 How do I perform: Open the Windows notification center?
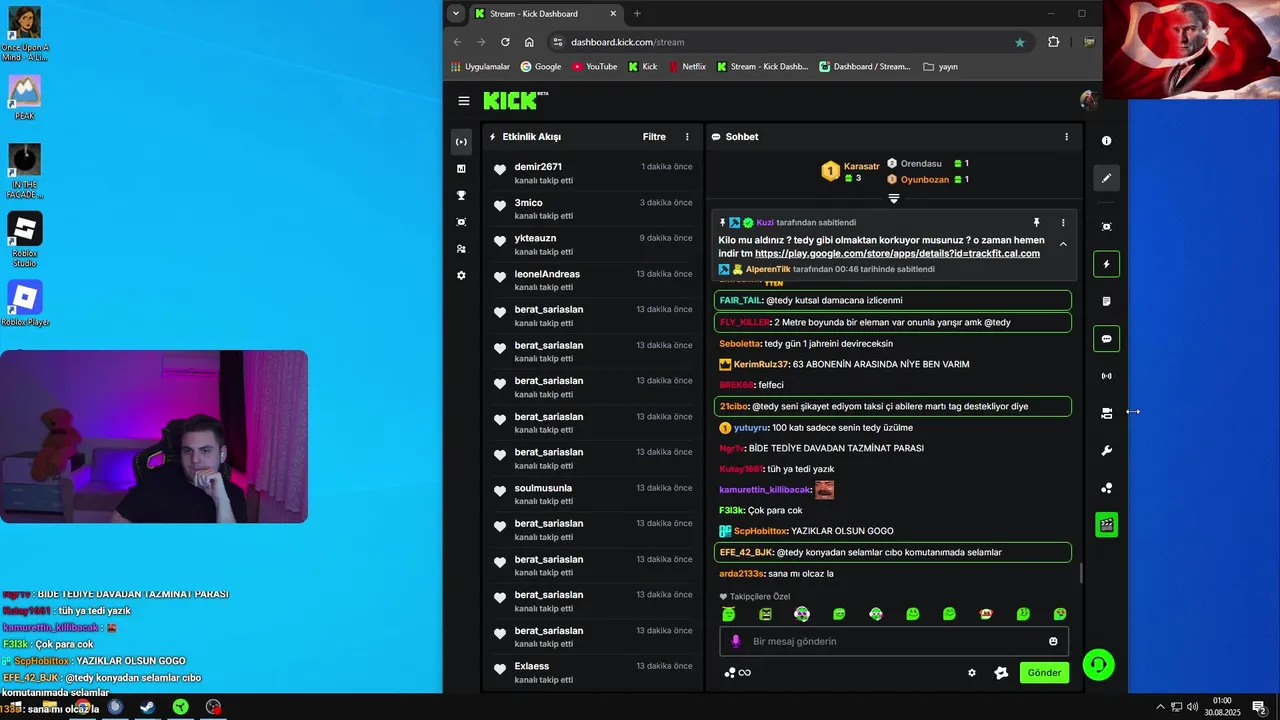pos(1258,707)
